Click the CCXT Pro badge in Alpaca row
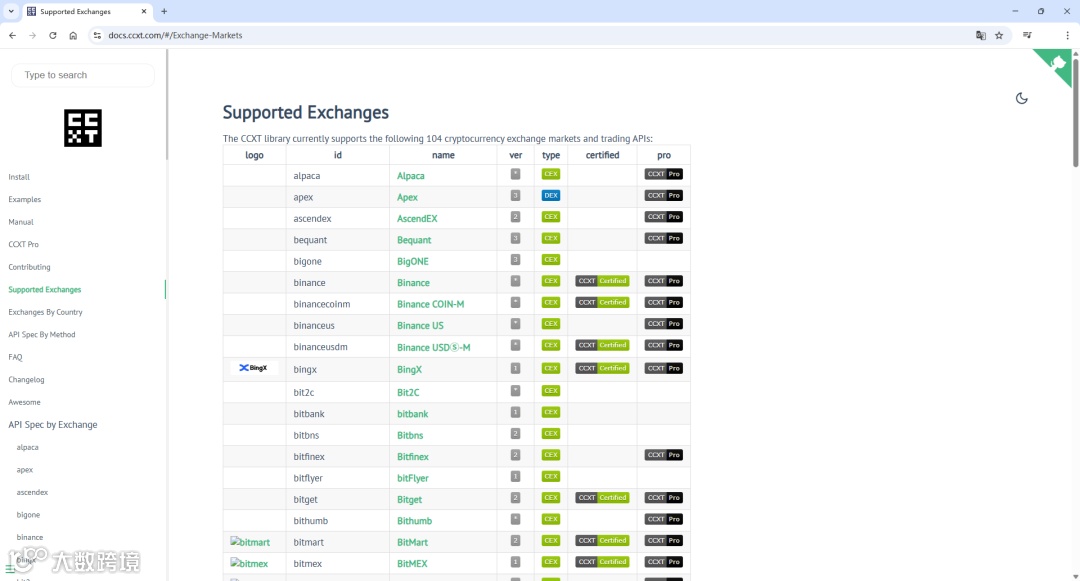The image size is (1080, 581). (x=663, y=174)
